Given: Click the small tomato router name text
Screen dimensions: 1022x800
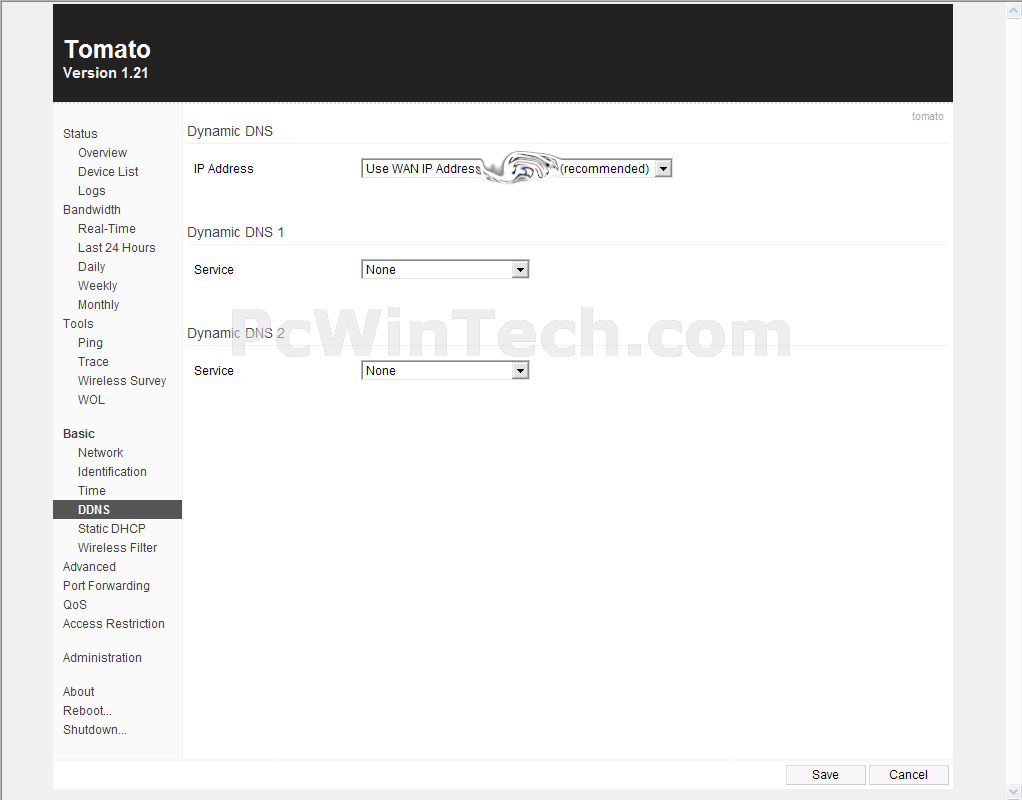Looking at the screenshot, I should click(927, 116).
